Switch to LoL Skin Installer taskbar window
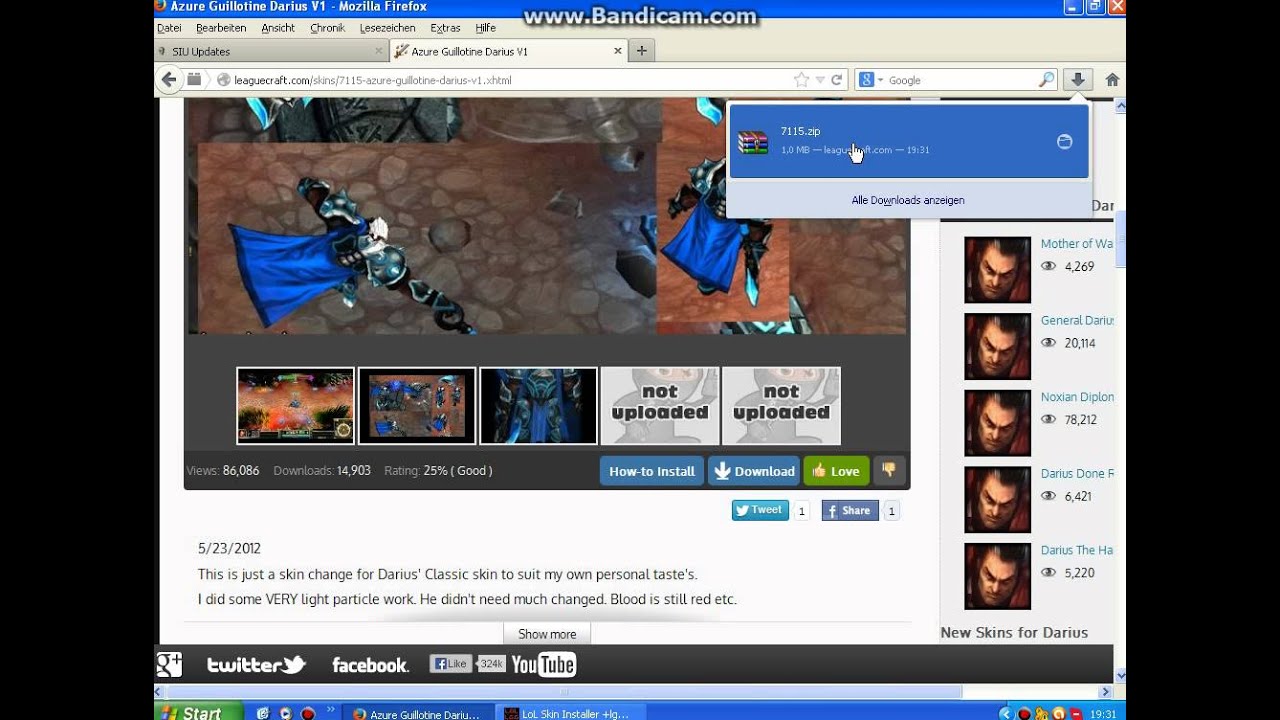Image resolution: width=1280 pixels, height=720 pixels. 570,713
